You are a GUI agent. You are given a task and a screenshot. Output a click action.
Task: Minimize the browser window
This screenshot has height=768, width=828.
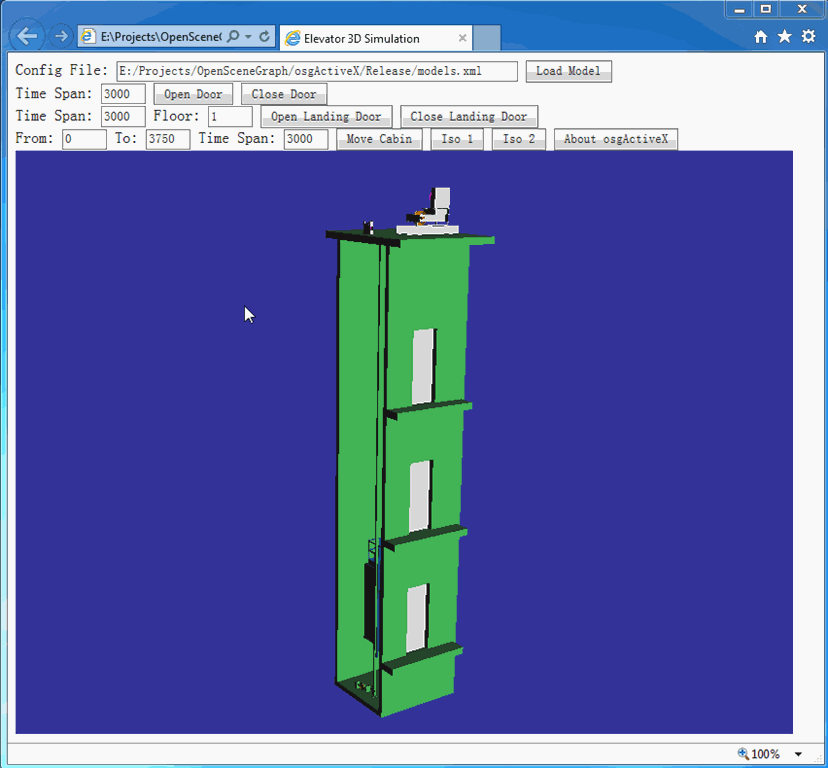(x=739, y=10)
